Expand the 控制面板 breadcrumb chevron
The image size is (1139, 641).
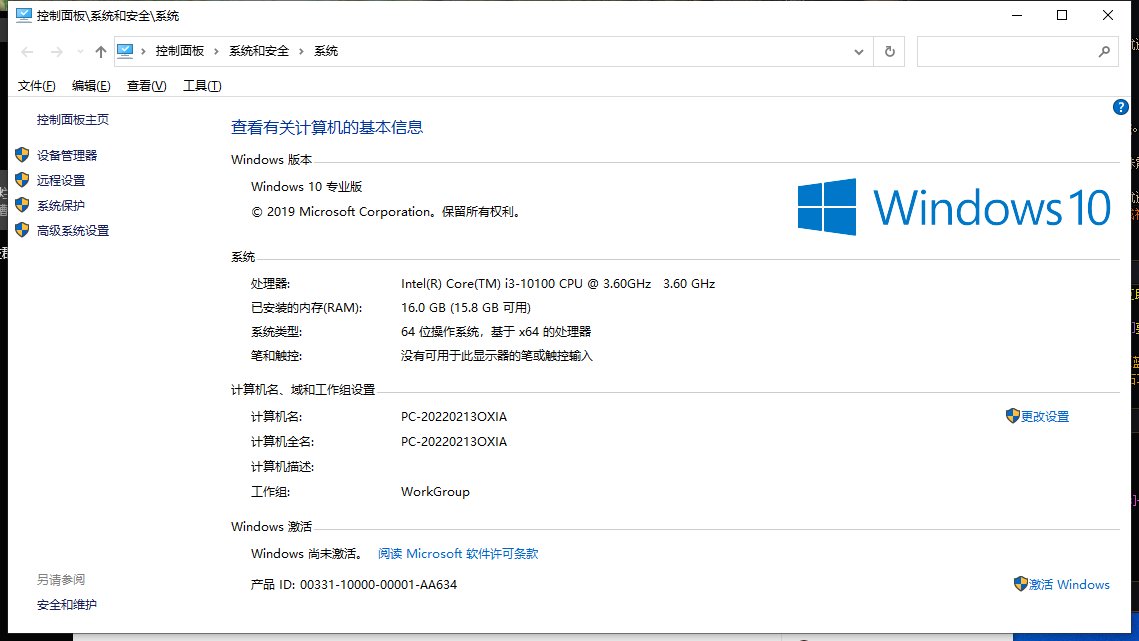(x=217, y=52)
